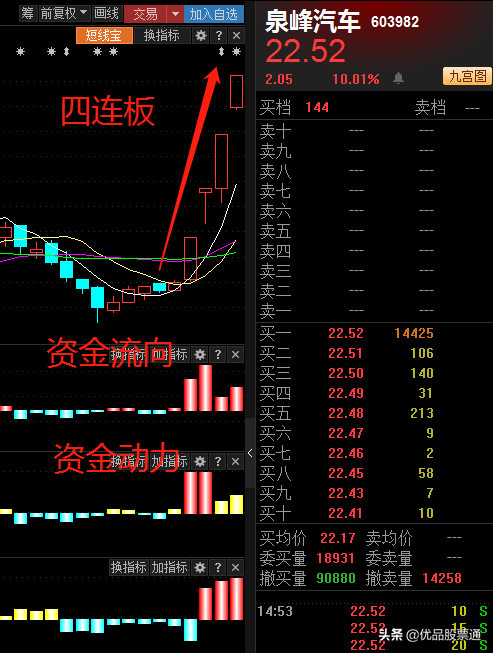Screen dimensions: 493x653
Task: Click the 买四 price 22.49
Action: coord(346,393)
